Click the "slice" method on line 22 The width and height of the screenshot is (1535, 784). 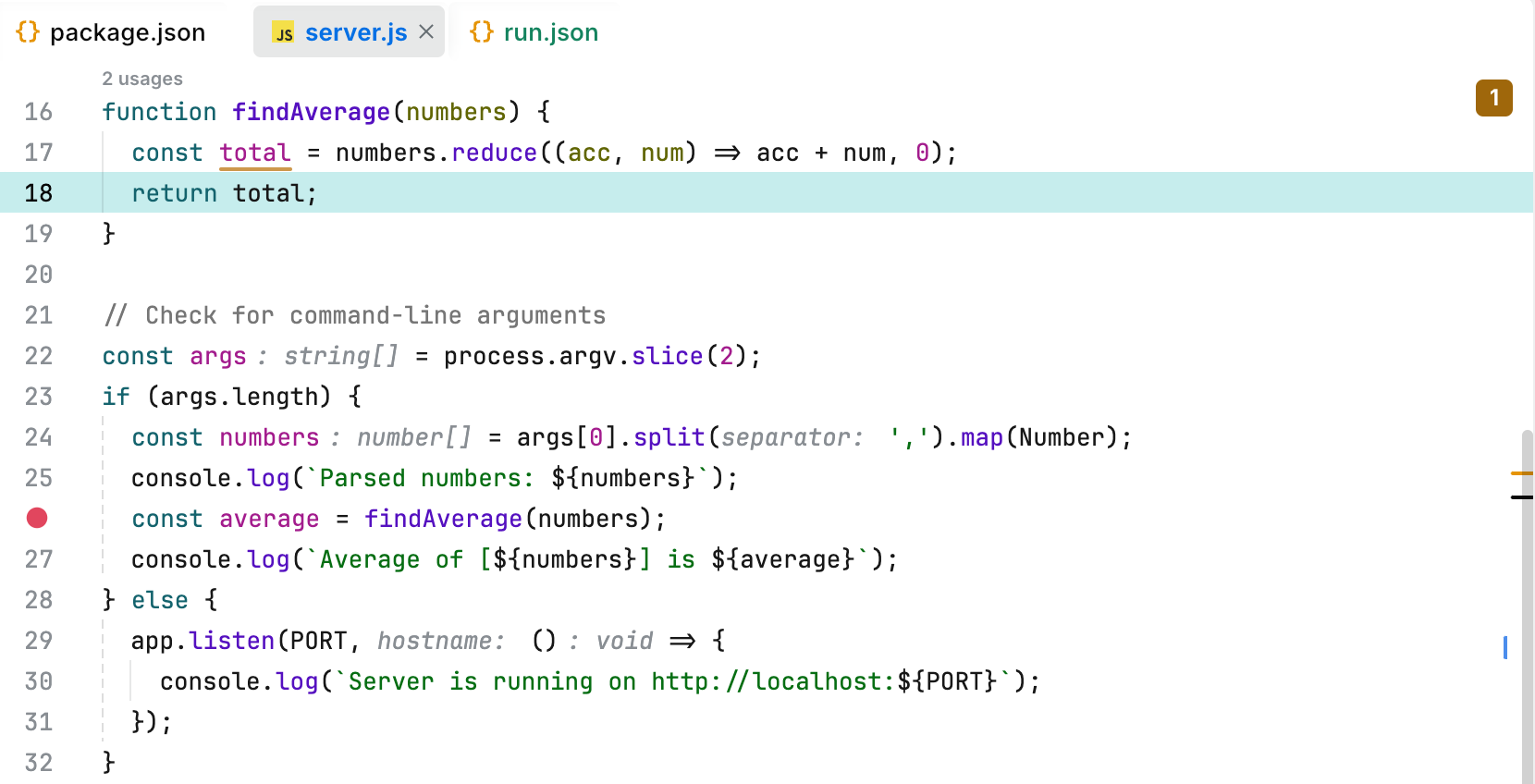pyautogui.click(x=668, y=356)
